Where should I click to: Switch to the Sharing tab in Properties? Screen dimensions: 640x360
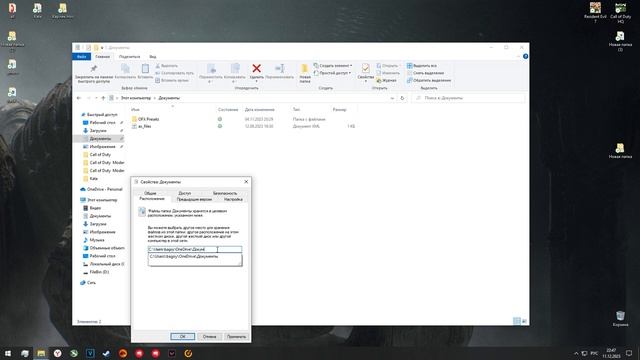[x=184, y=193]
